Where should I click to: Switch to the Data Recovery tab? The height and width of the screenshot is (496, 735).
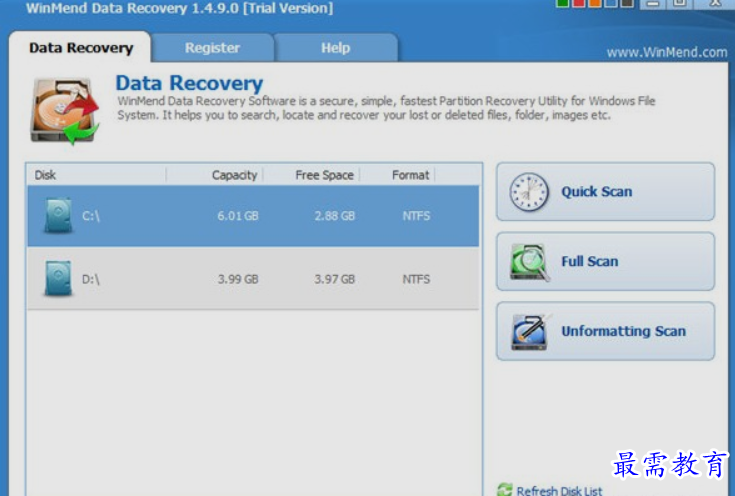80,47
